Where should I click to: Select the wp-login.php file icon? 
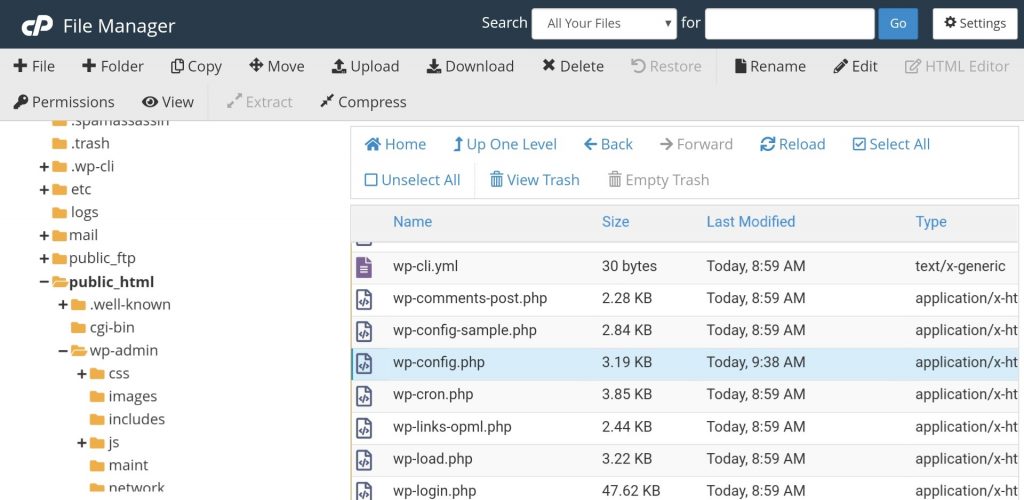(364, 491)
